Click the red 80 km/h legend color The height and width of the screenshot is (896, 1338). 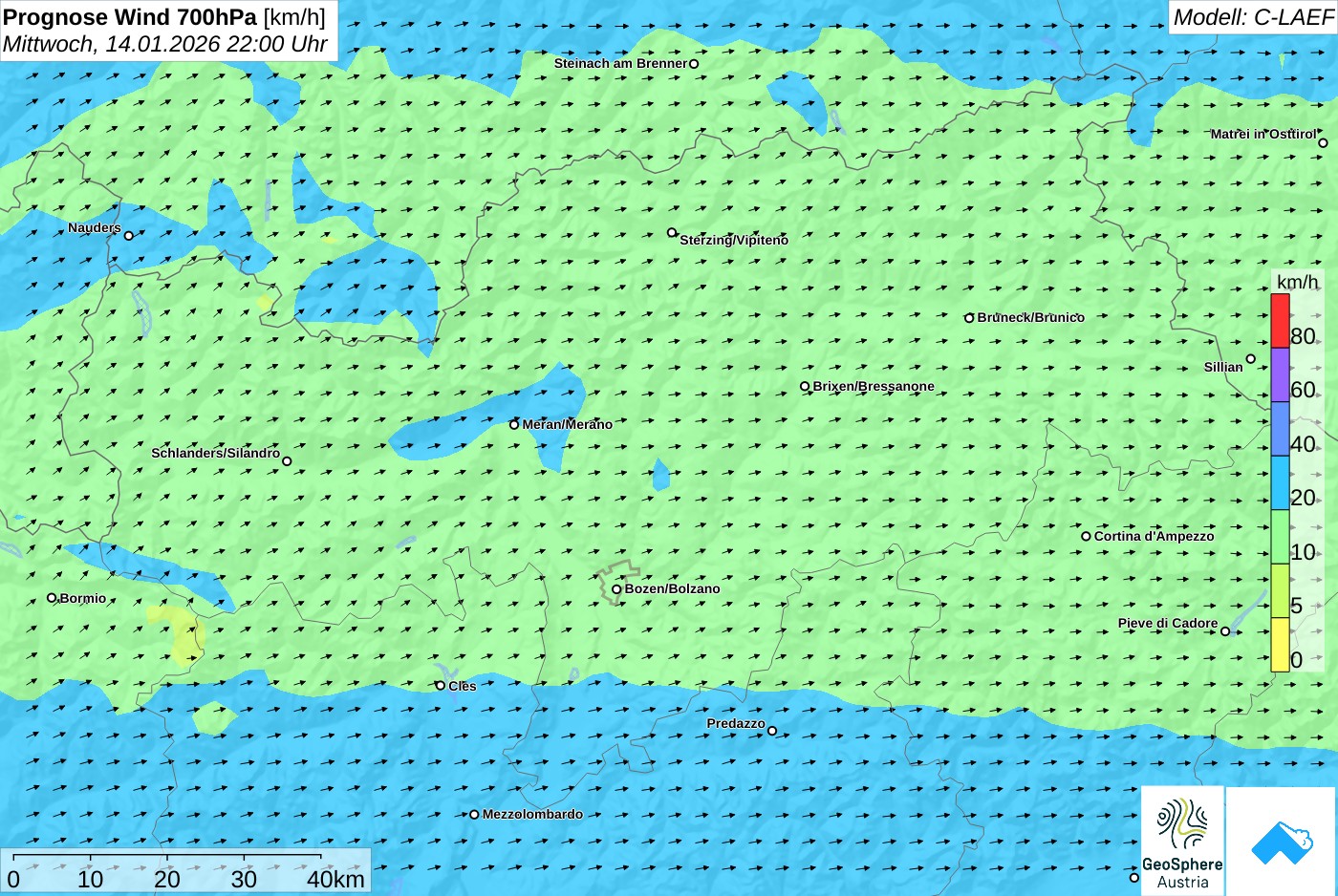click(1280, 321)
